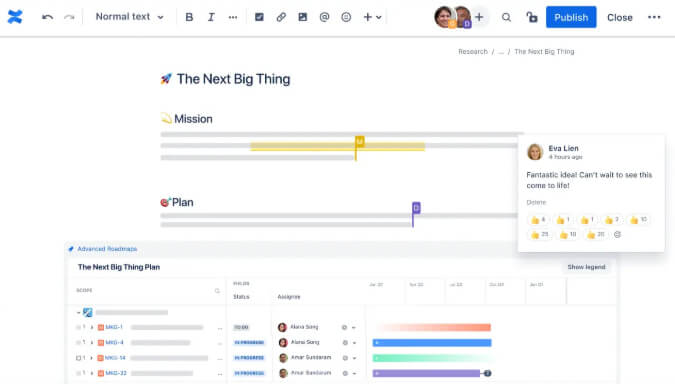675x384 pixels.
Task: Click the Undo arrow icon
Action: point(47,17)
